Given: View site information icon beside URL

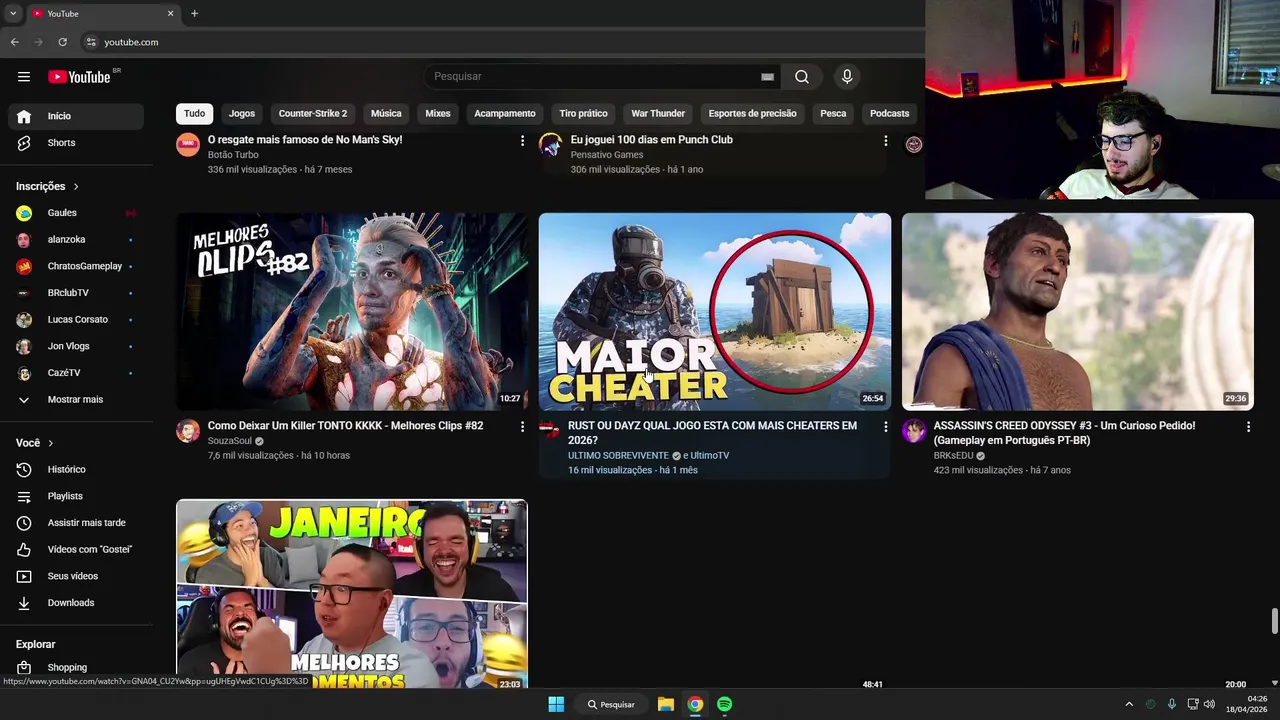Looking at the screenshot, I should click(x=91, y=42).
